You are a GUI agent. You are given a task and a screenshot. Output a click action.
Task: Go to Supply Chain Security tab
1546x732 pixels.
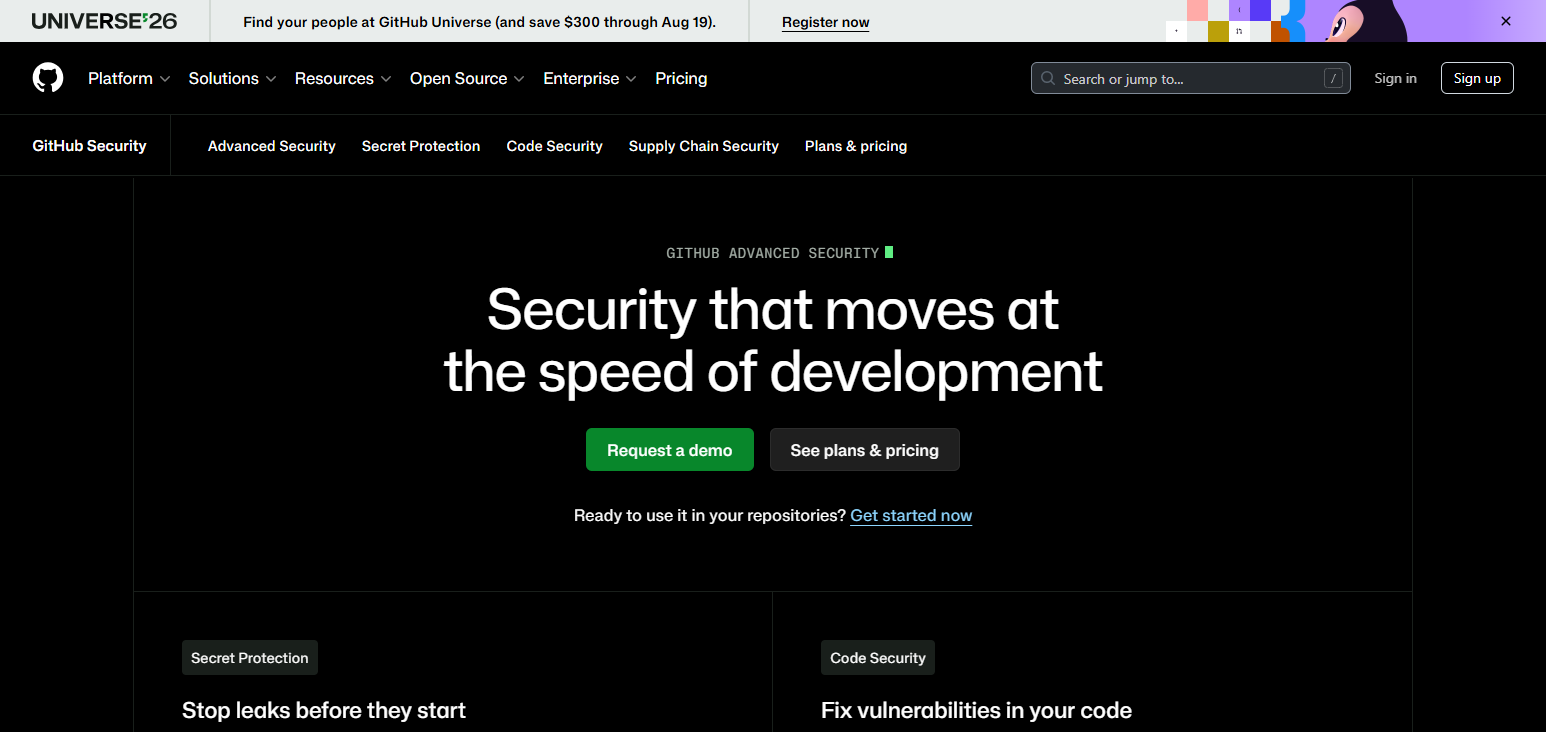[x=704, y=146]
